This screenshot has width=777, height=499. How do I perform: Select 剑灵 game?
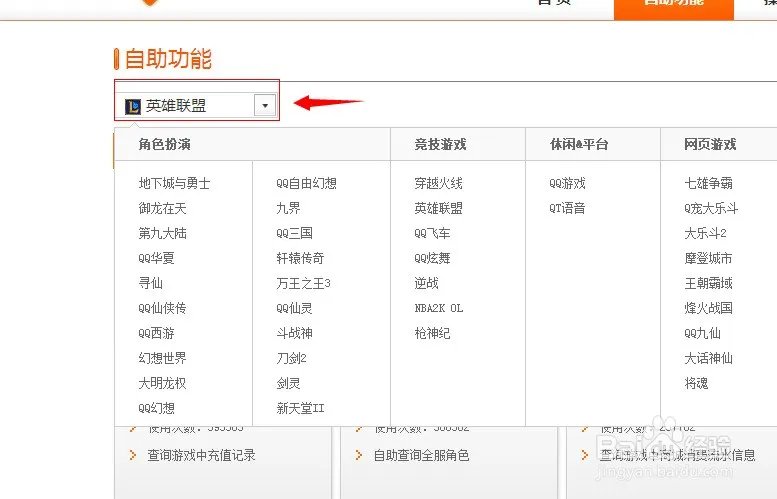point(288,383)
